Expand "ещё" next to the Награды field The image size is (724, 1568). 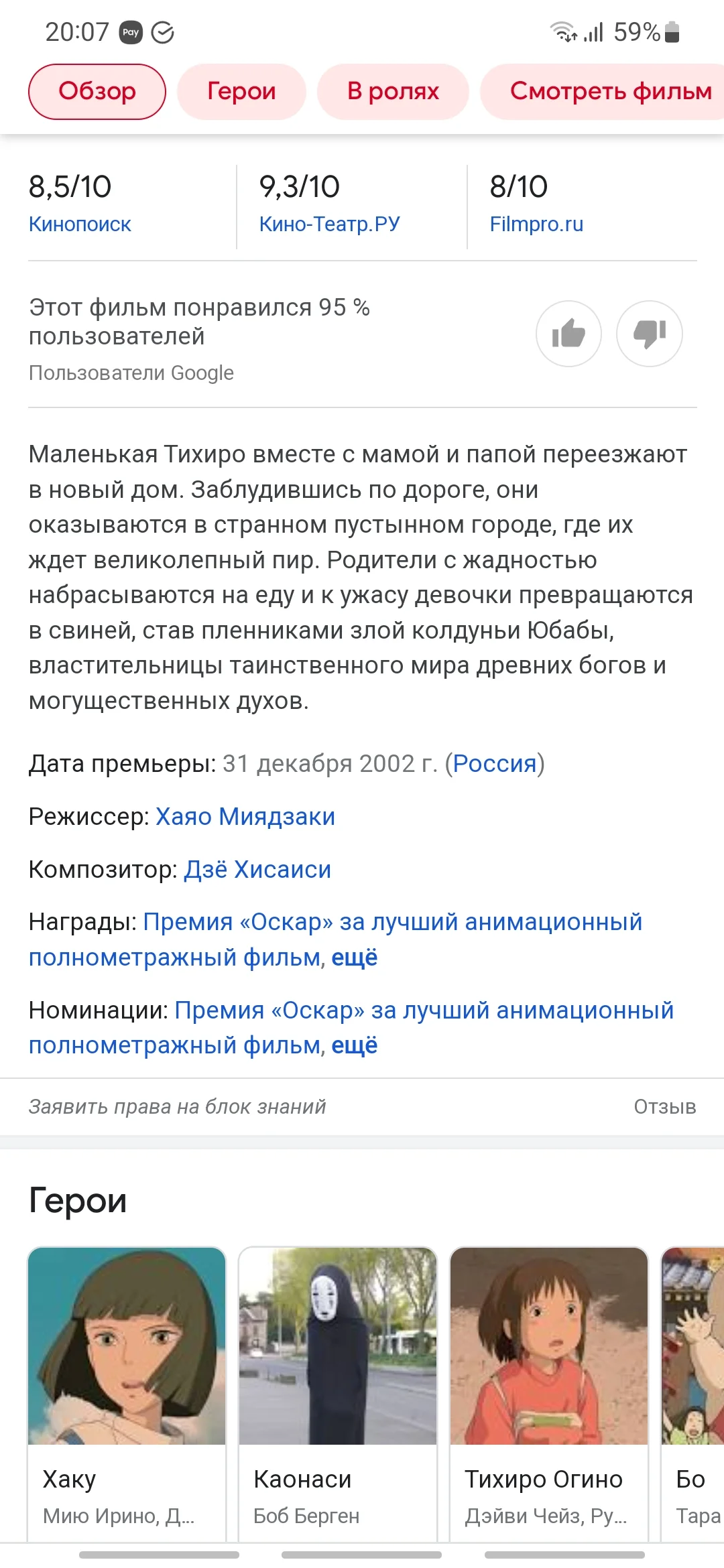click(x=355, y=958)
